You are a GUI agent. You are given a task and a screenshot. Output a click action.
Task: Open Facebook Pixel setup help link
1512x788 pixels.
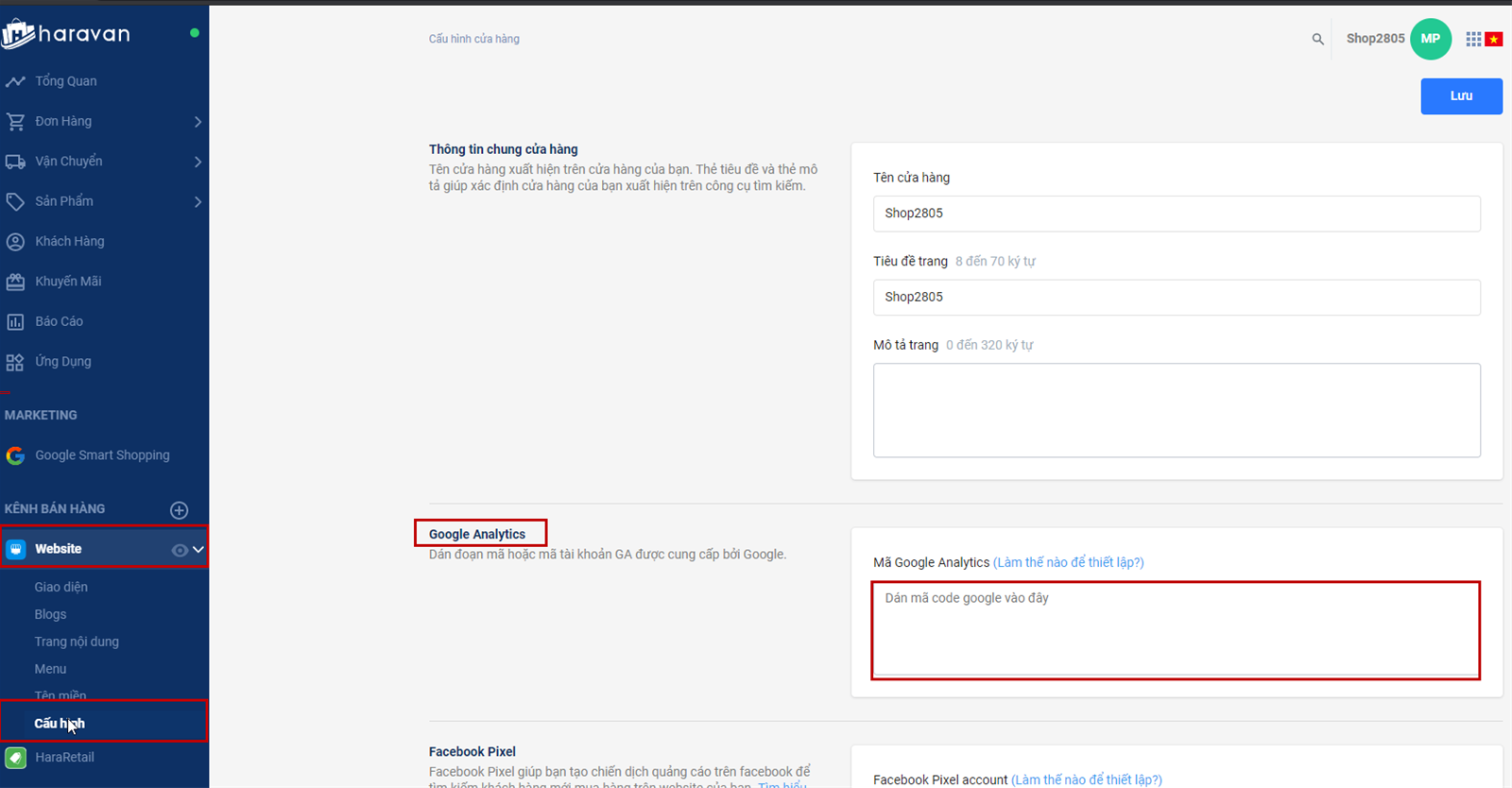tap(1087, 779)
